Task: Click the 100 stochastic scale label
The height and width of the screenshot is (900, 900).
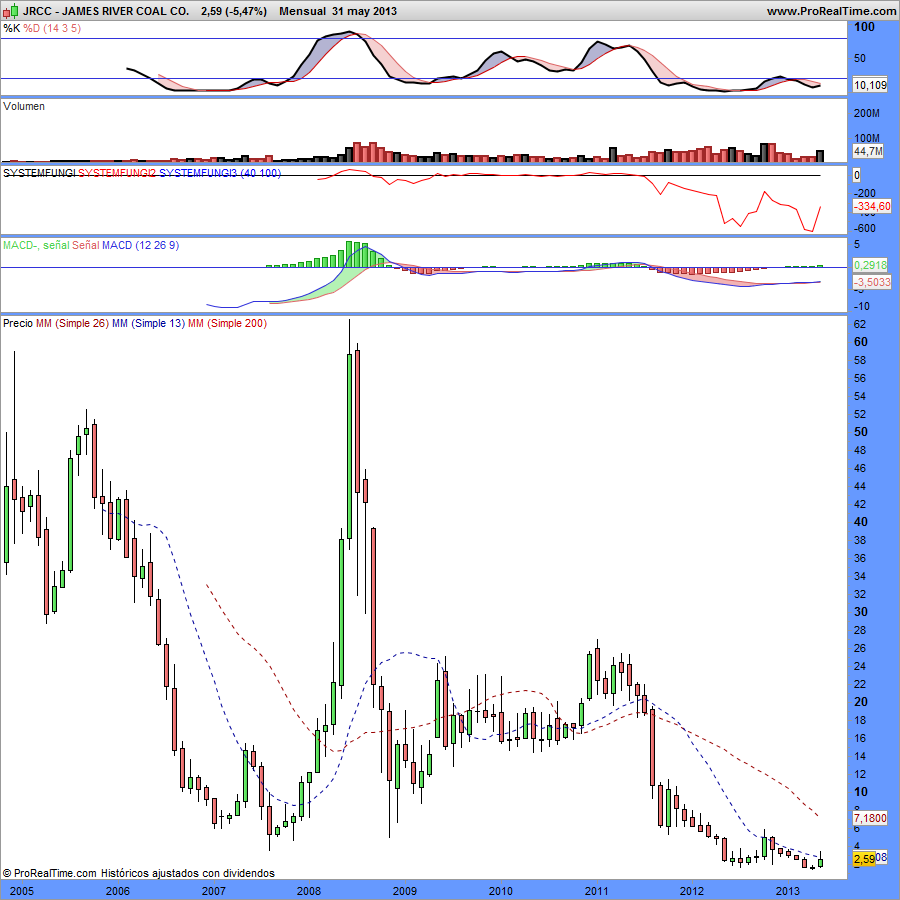Action: coord(864,27)
